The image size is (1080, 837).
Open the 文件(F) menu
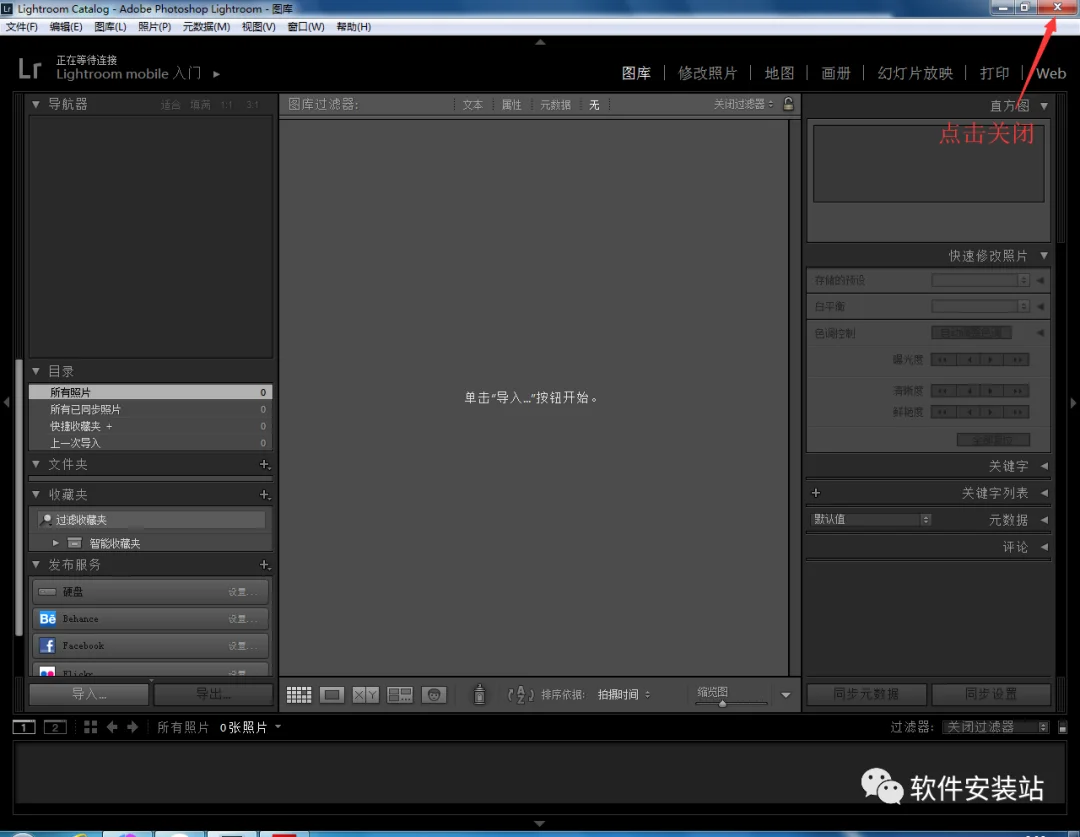(x=22, y=27)
